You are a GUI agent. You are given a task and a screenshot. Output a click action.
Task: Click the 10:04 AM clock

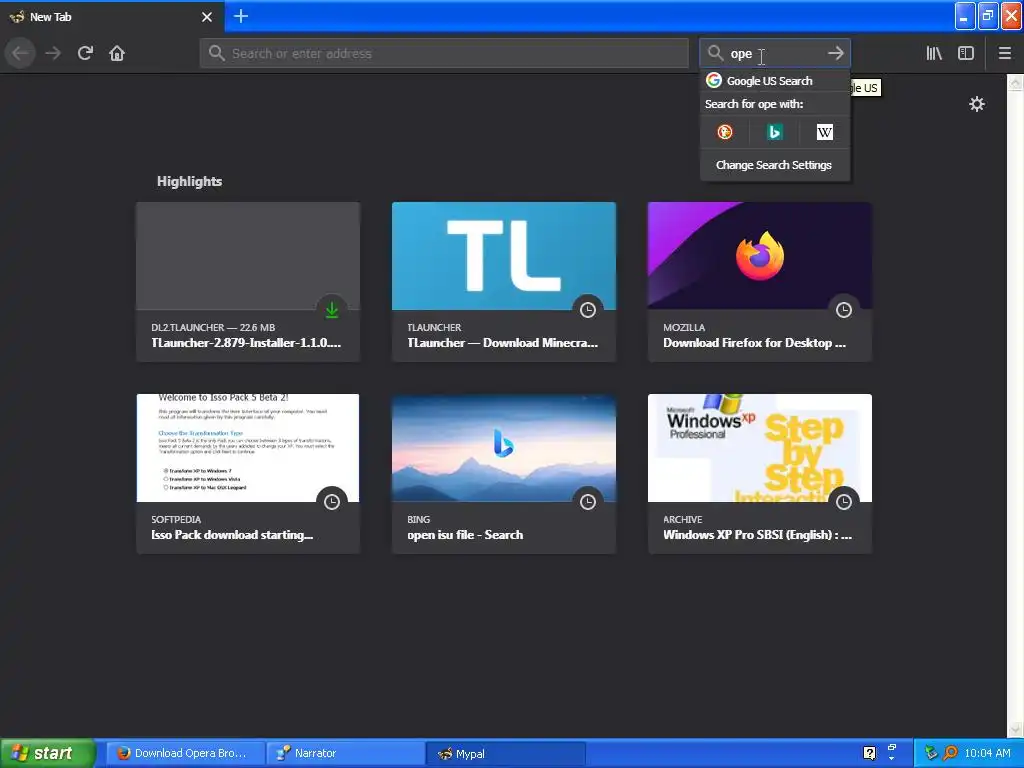(987, 753)
